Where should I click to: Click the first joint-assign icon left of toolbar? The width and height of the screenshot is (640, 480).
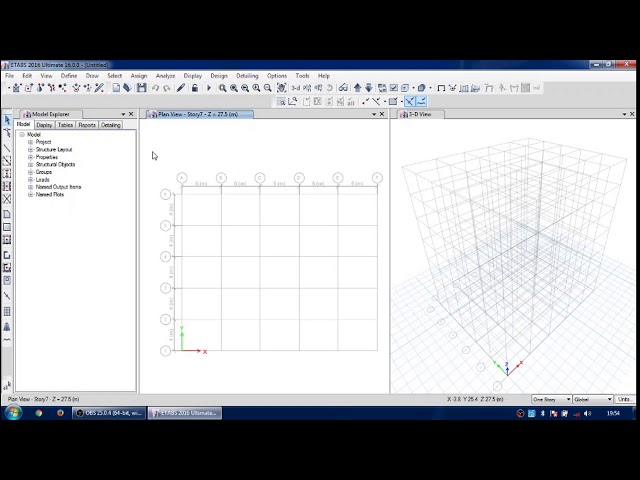click(x=16, y=88)
